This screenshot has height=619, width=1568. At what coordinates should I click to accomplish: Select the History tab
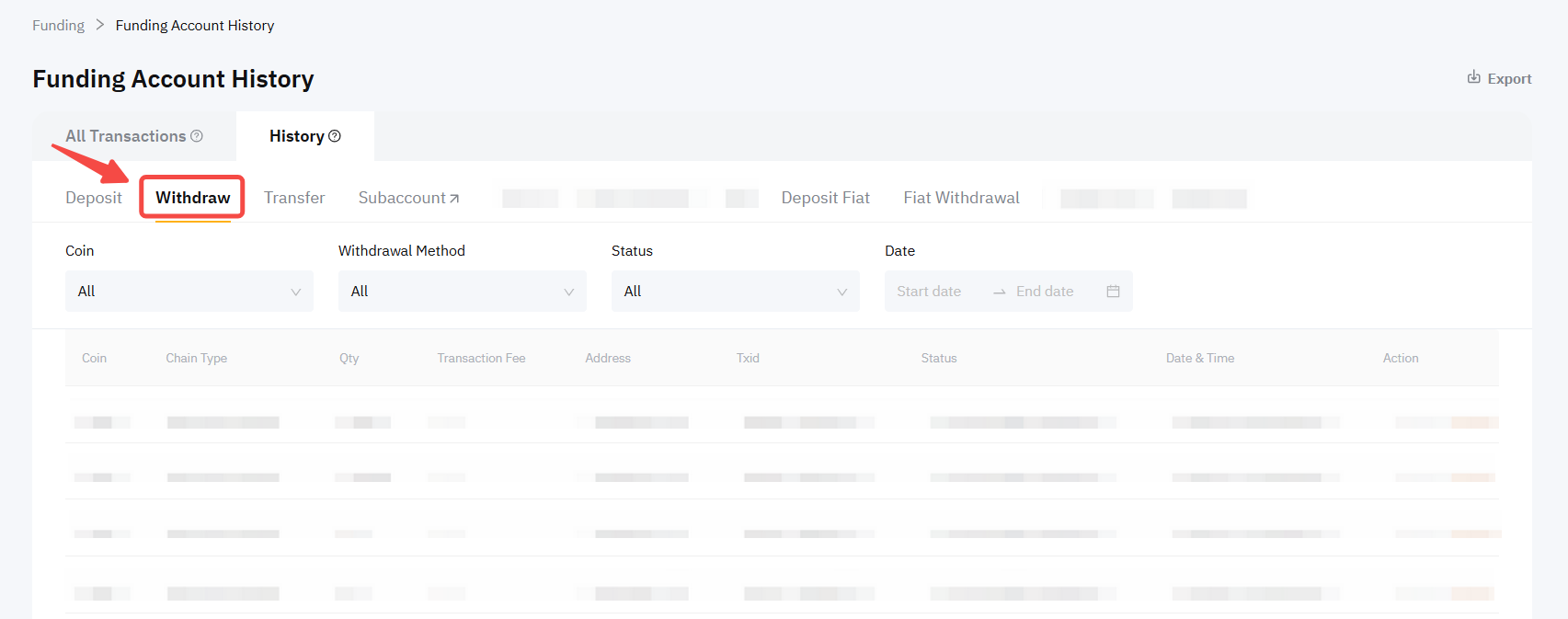pyautogui.click(x=296, y=136)
